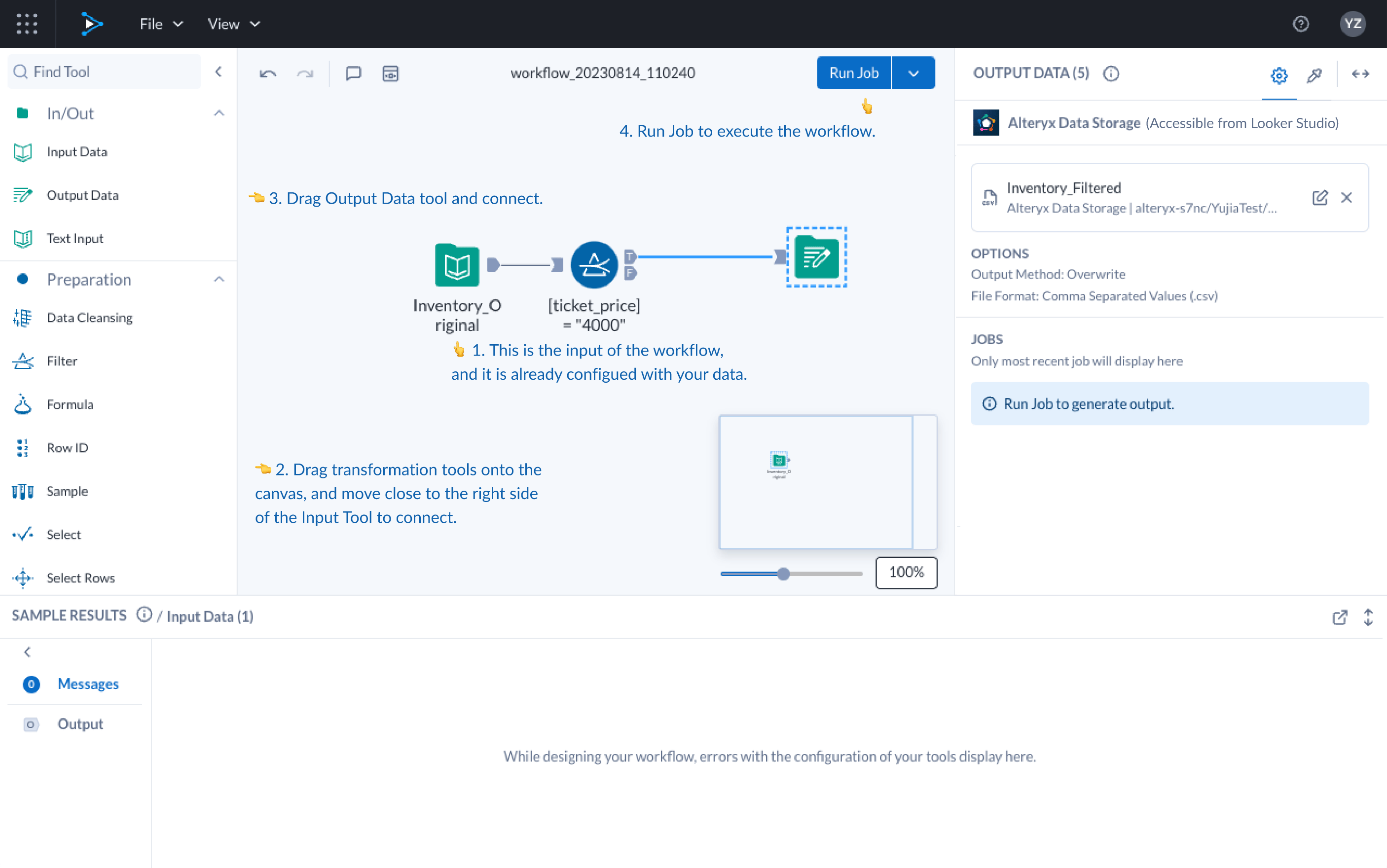
Task: Select the Inventory_Original input node
Action: 457,265
